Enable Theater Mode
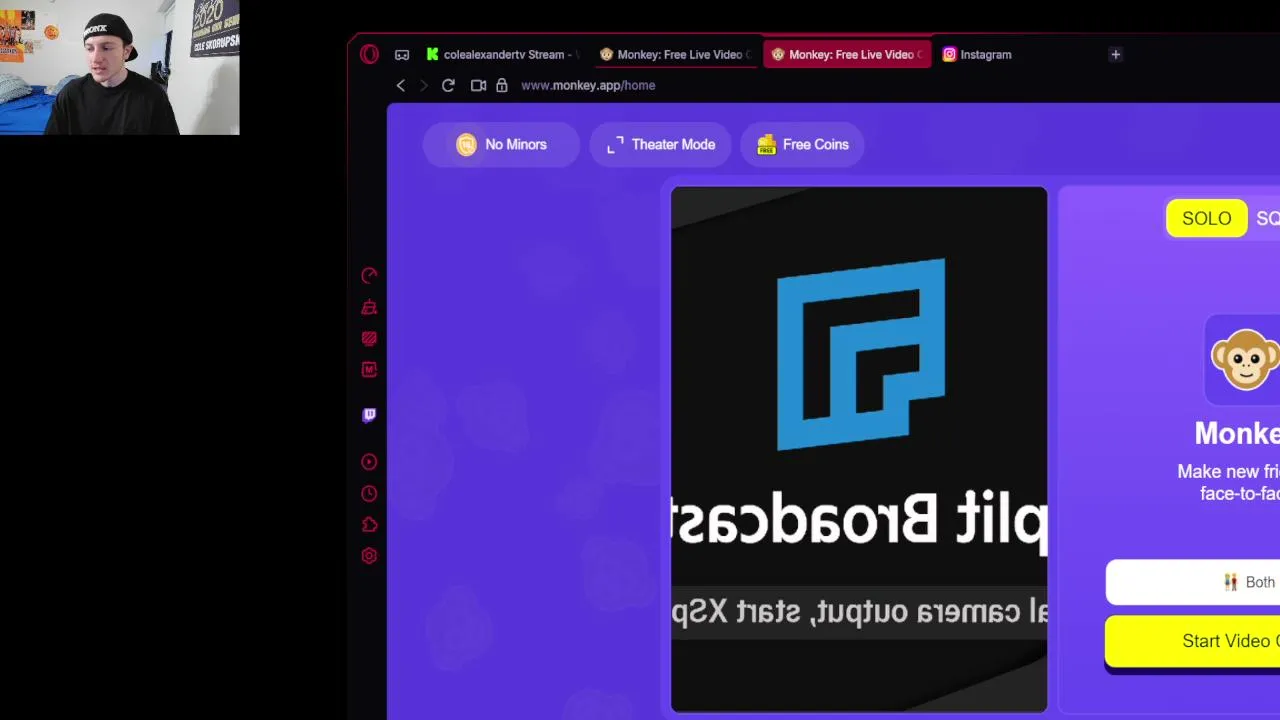 661,145
